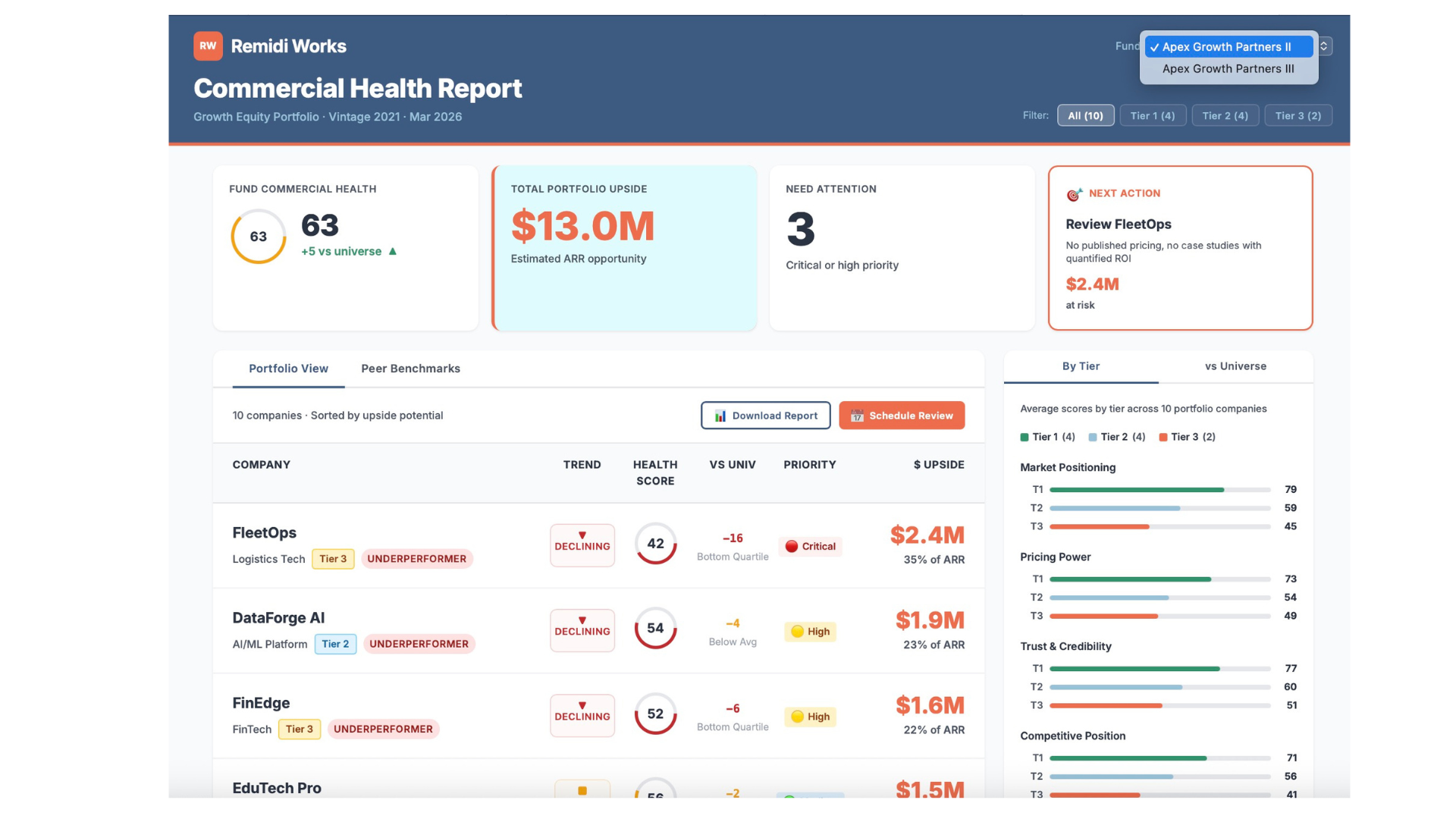Select the Tier 3 badge on FleetOps row
The height and width of the screenshot is (819, 1456).
tap(333, 559)
